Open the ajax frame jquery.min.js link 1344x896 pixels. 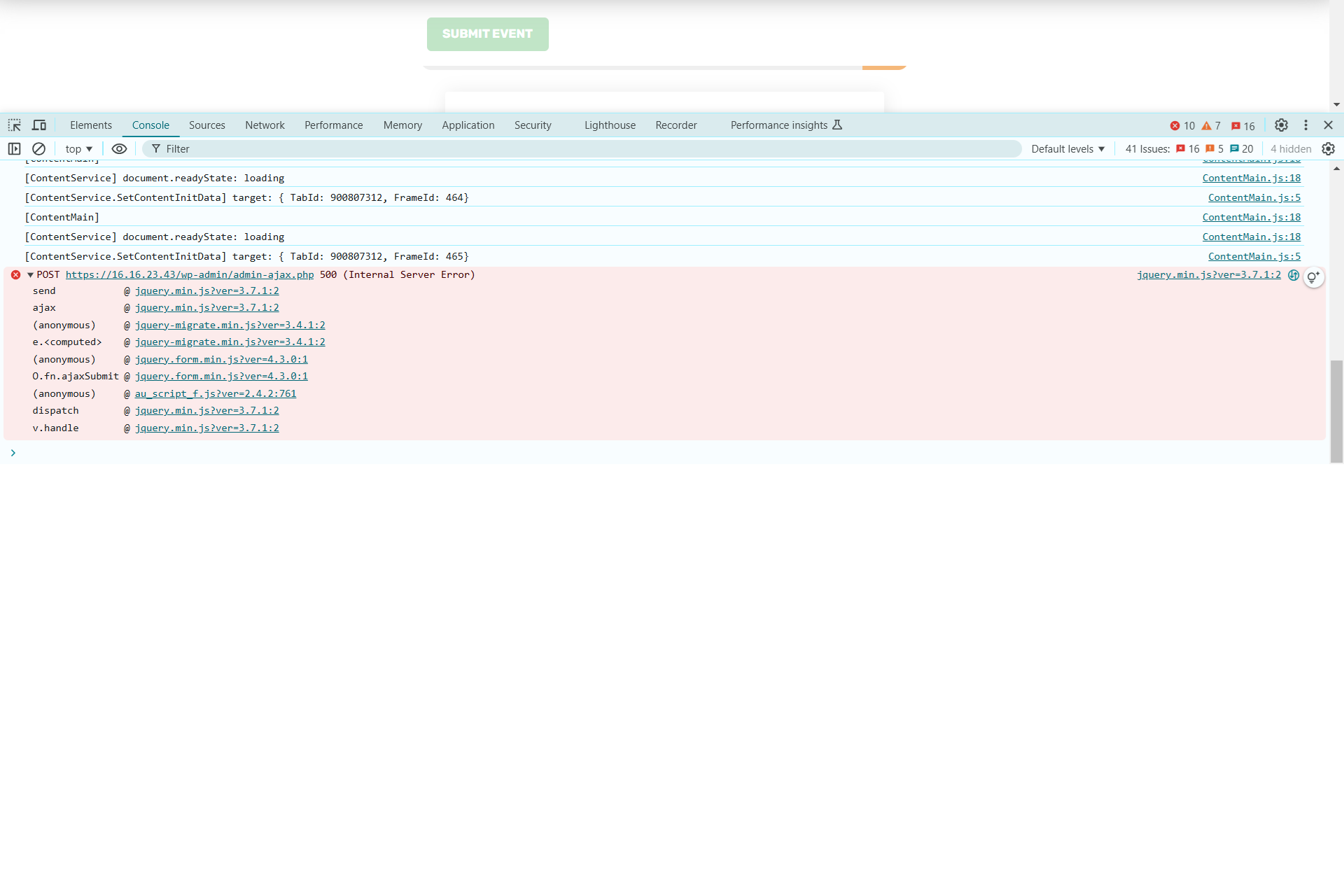(x=207, y=308)
